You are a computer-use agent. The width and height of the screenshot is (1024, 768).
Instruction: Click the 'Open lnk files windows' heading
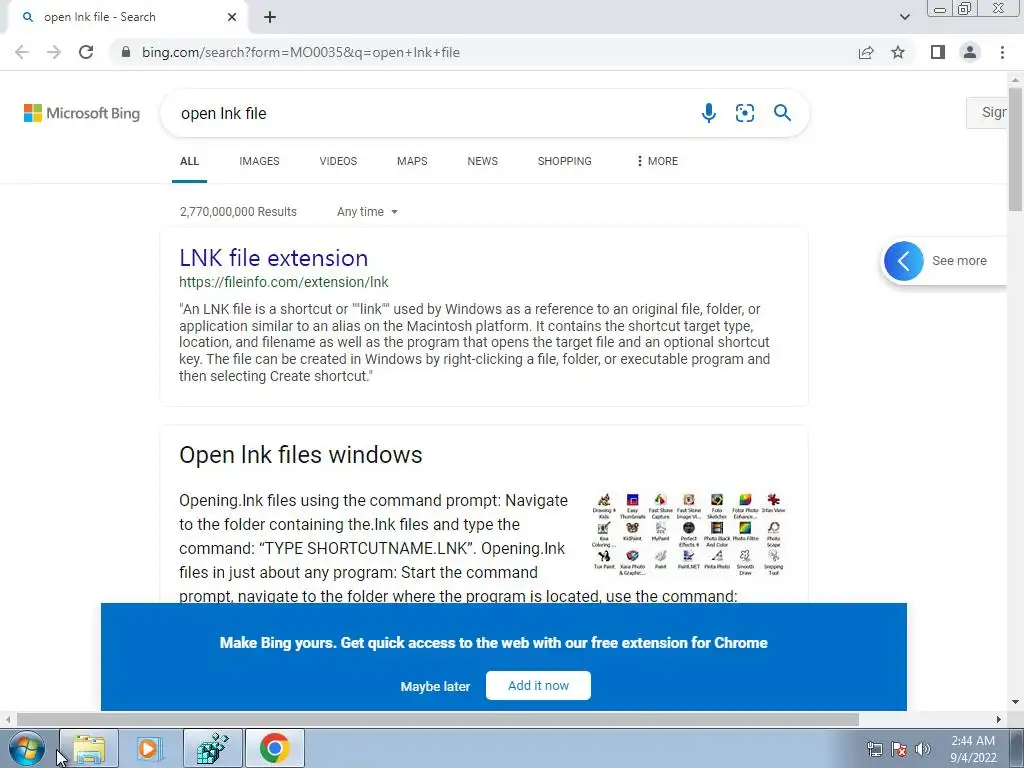pos(300,455)
